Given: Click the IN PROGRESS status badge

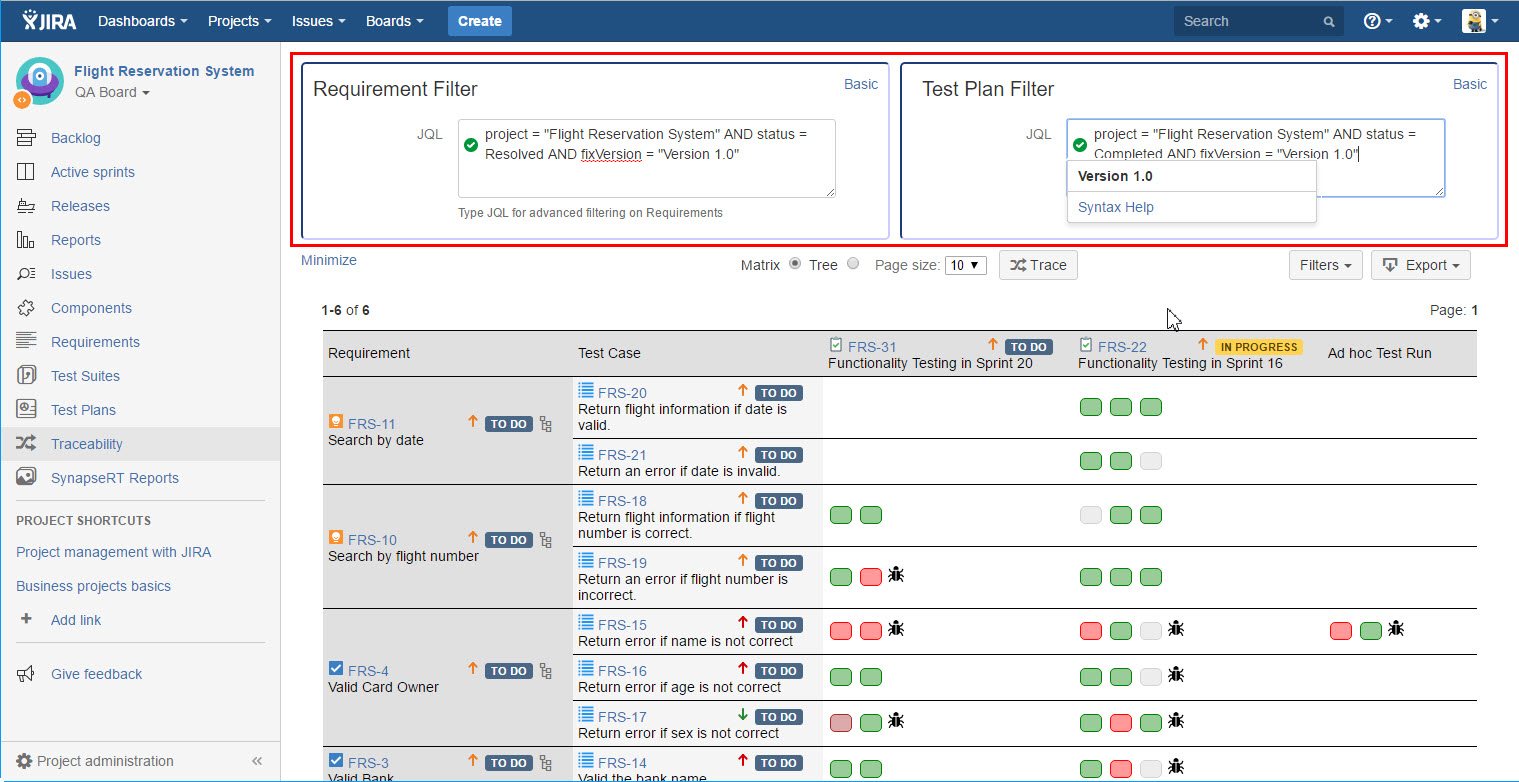Looking at the screenshot, I should 1259,347.
